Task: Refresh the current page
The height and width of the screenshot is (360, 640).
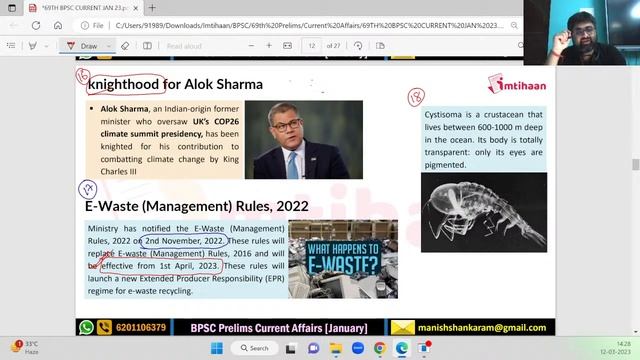Action: click(36, 25)
